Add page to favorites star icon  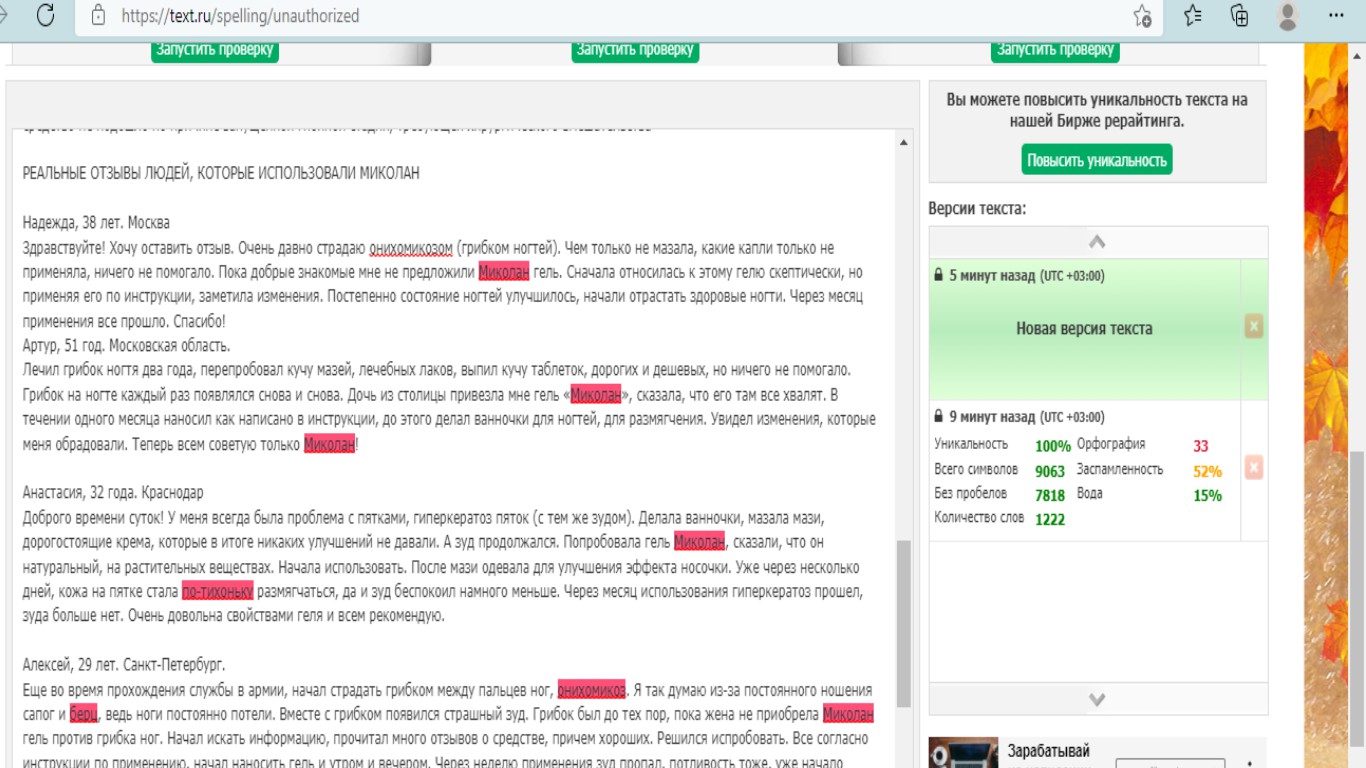click(x=1142, y=16)
